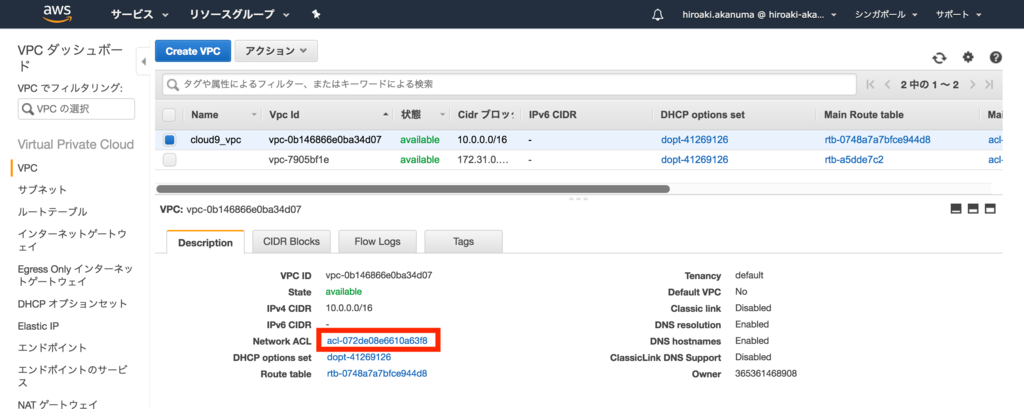Screen dimensions: 1024x409
Task: Open インターネットゲートウェイ in the sidebar
Action: pyautogui.click(x=72, y=240)
